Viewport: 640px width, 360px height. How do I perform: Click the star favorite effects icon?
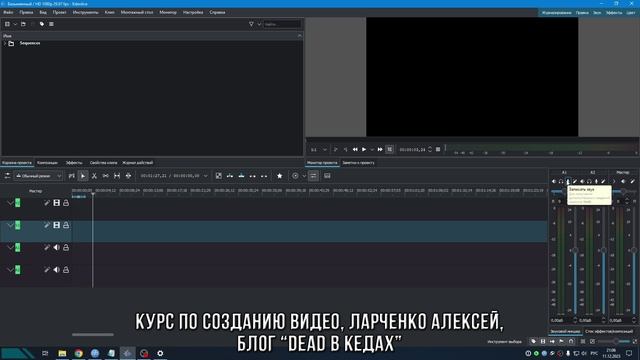pyautogui.click(x=280, y=176)
